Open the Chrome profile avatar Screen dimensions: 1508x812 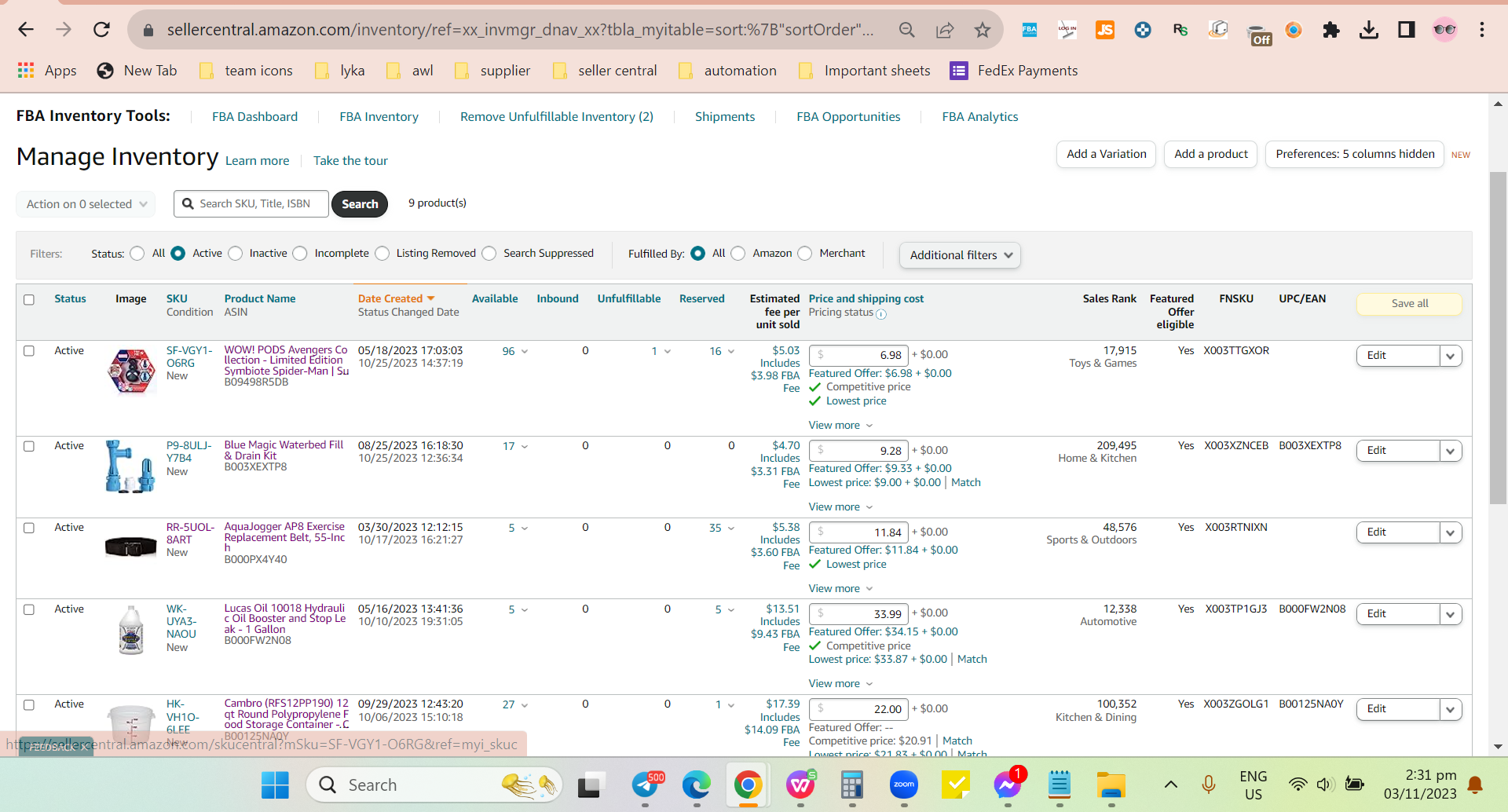point(1444,30)
